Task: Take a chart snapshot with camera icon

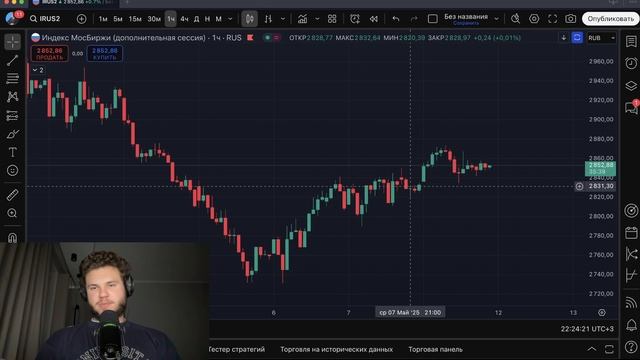Action: coord(571,19)
